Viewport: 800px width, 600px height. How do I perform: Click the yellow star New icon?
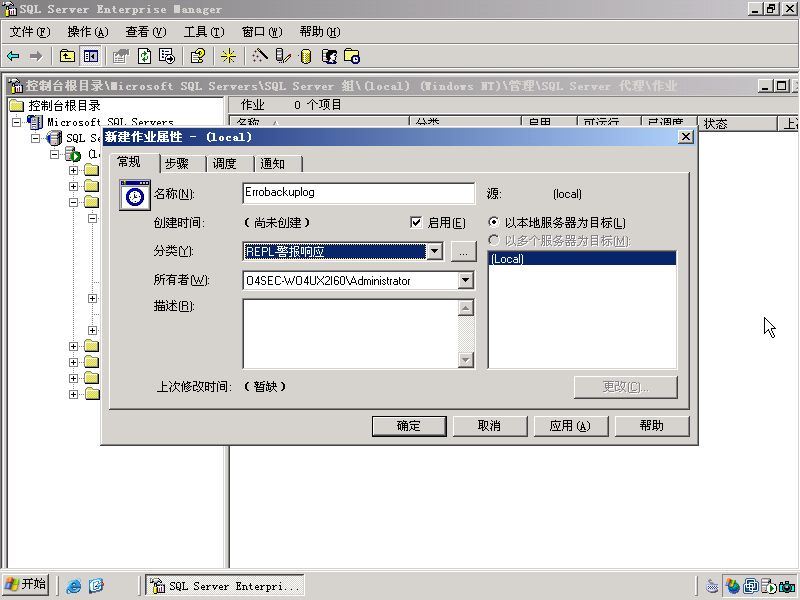228,56
